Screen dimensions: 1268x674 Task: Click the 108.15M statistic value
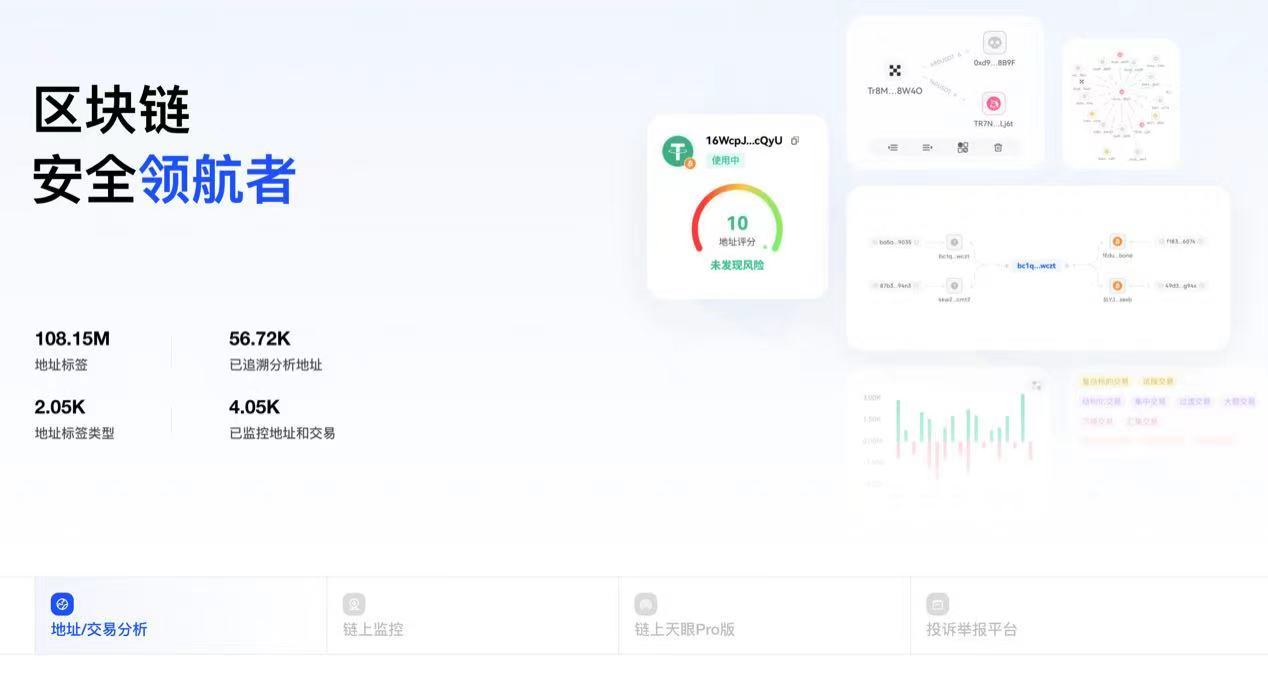72,339
